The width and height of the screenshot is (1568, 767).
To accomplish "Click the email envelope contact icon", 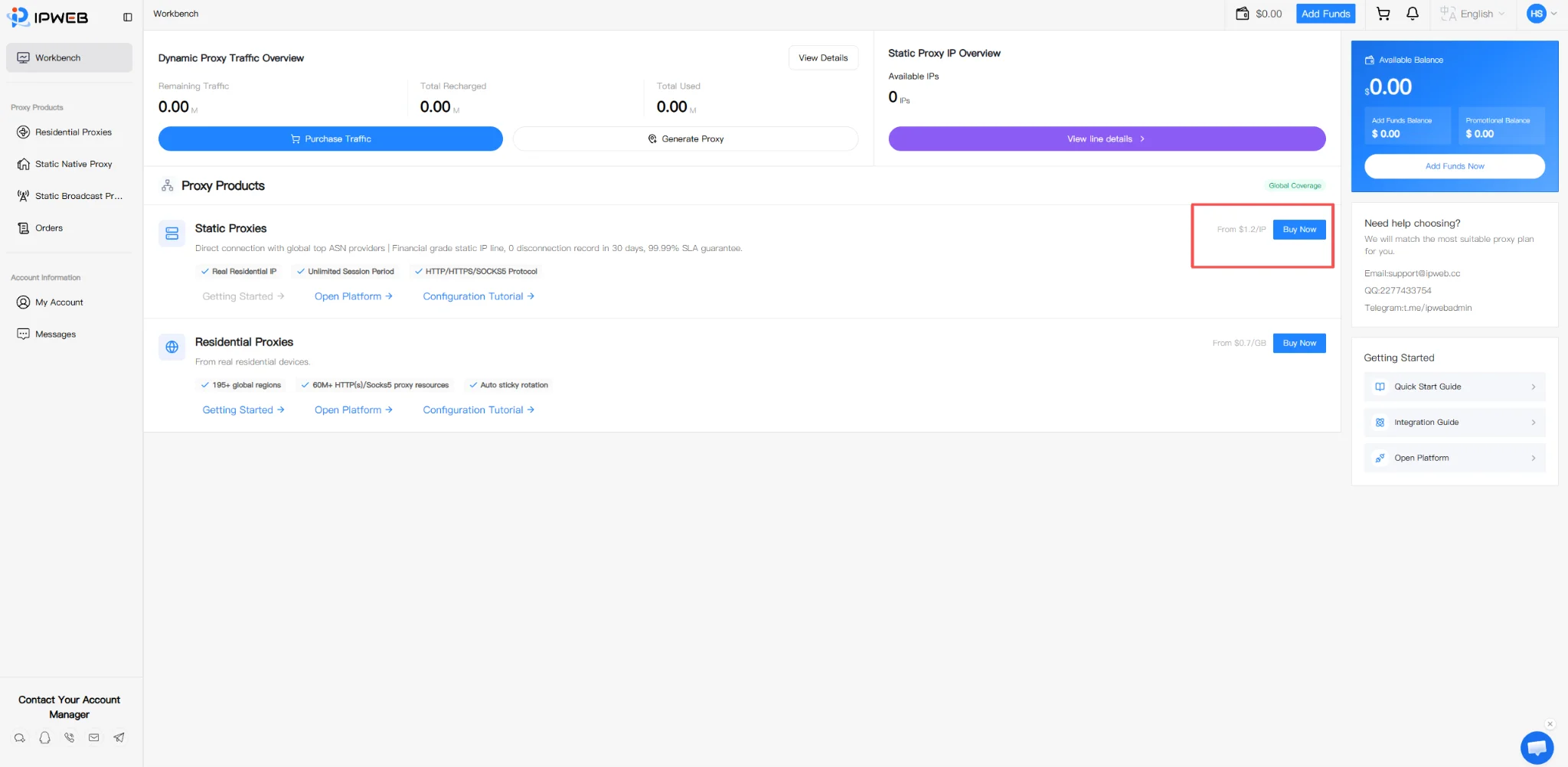I will (x=94, y=738).
